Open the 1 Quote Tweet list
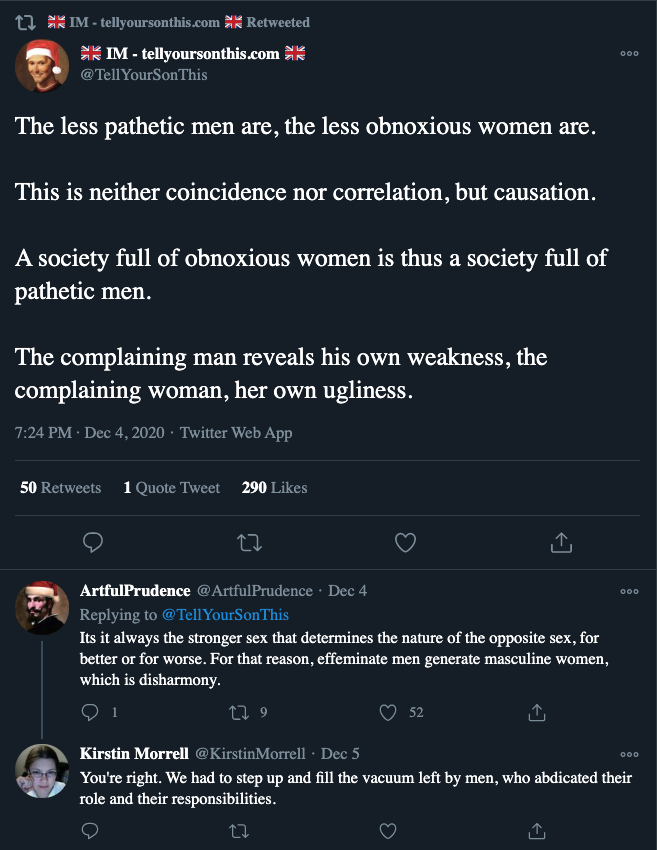This screenshot has width=657, height=850. (171, 488)
